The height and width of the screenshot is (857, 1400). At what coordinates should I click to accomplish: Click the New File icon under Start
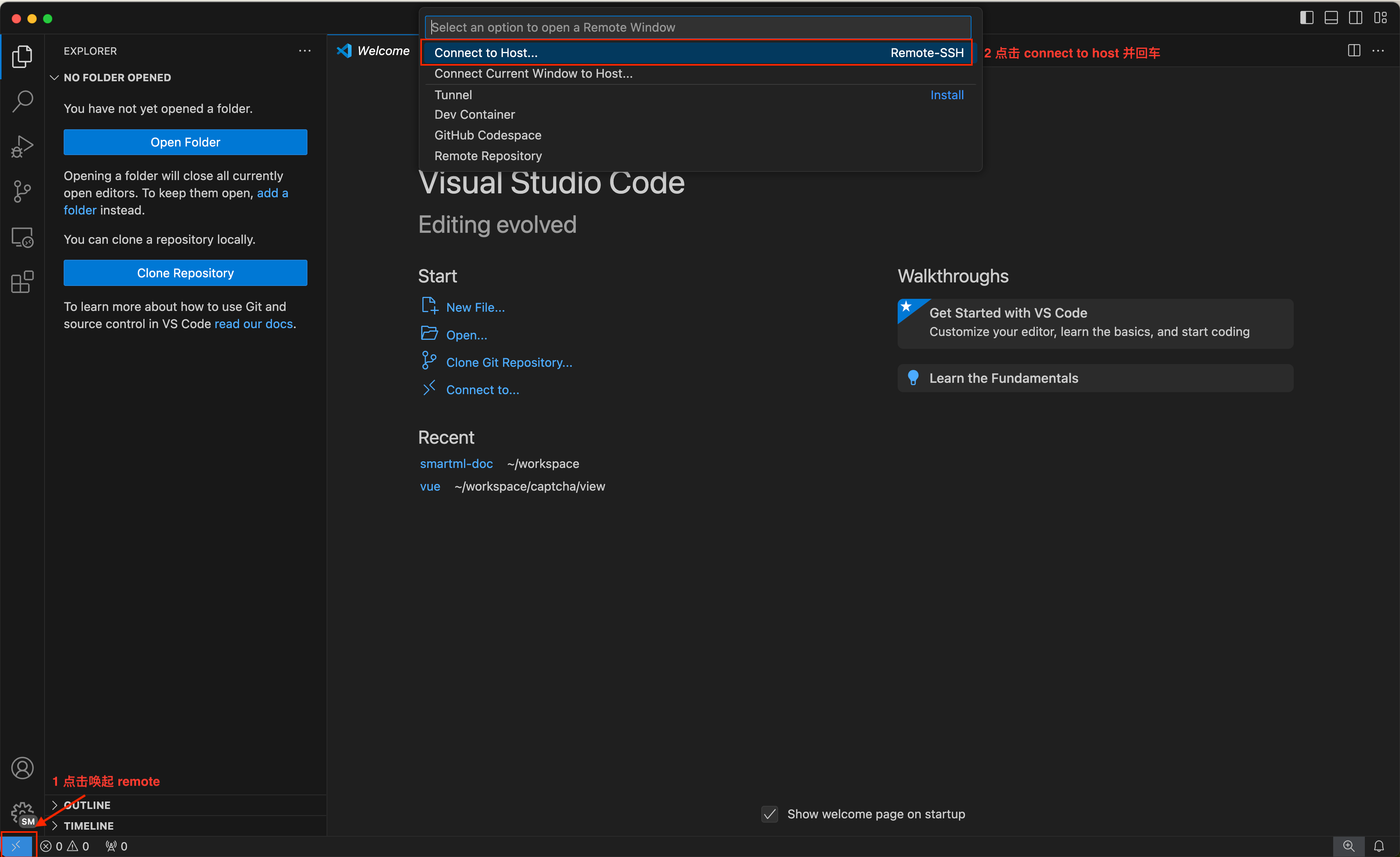click(430, 306)
